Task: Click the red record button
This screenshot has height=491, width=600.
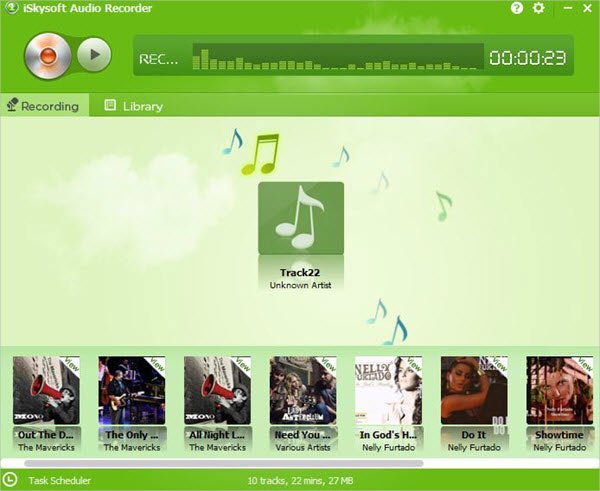Action: pos(47,56)
